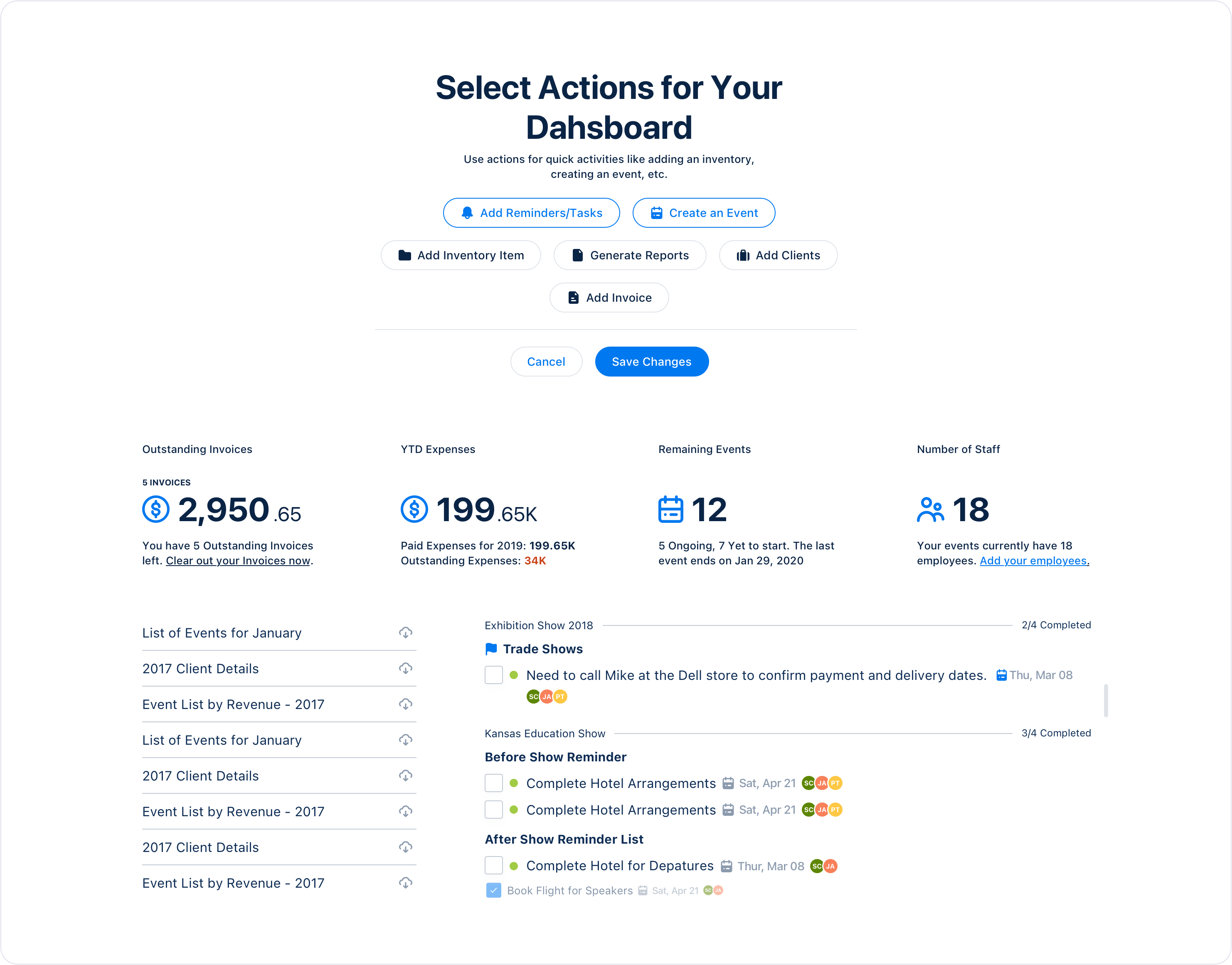Screen dimensions: 1232x965
Task: Click the staff people icon next to 18
Action: [x=930, y=509]
